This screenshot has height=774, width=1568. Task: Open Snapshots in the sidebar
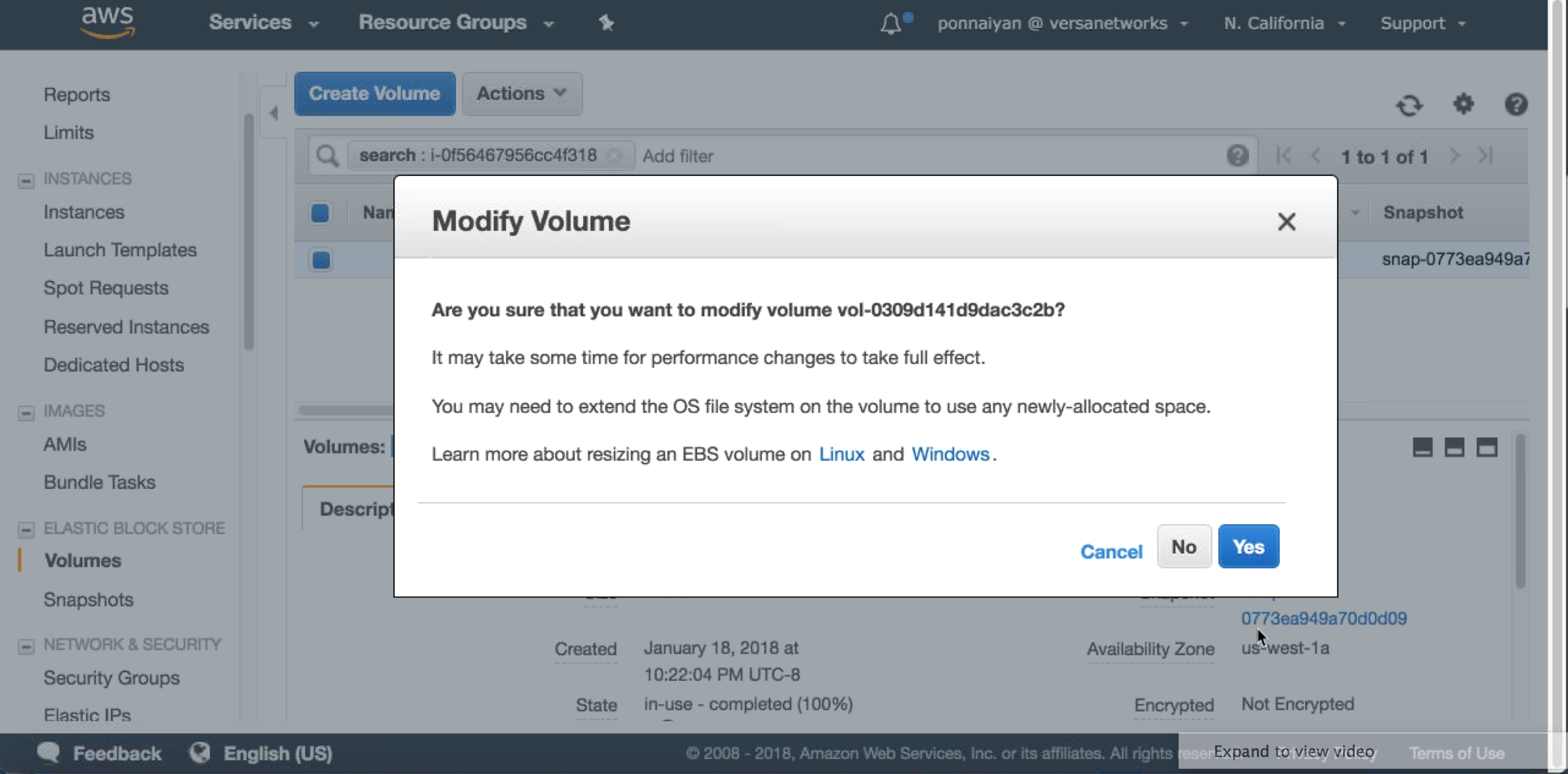[x=88, y=599]
